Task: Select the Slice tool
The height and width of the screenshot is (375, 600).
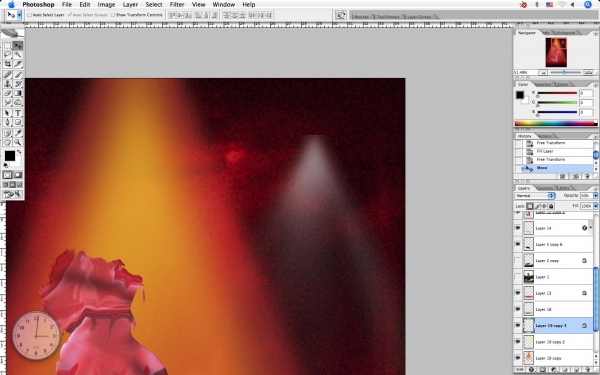Action: point(18,64)
